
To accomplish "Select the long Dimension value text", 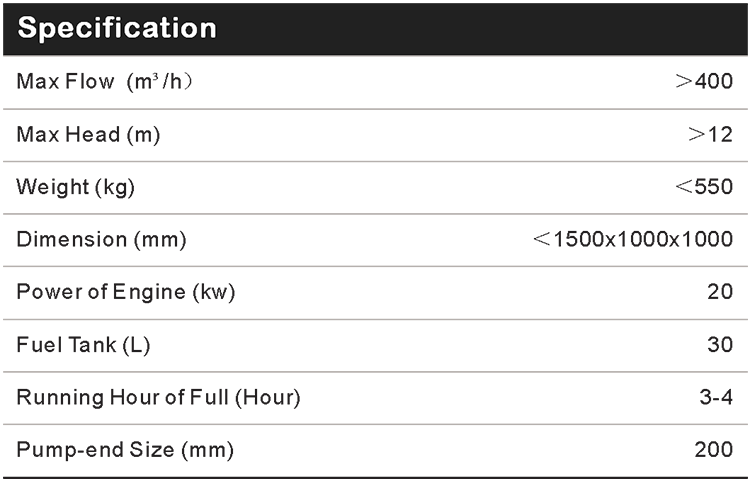I will (x=629, y=239).
